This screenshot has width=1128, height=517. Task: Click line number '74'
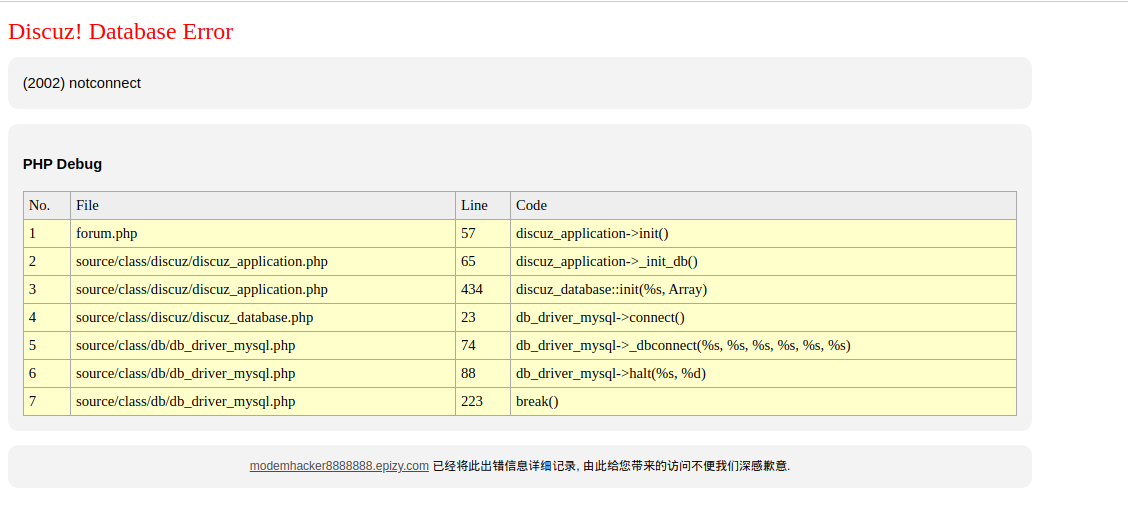pos(483,346)
